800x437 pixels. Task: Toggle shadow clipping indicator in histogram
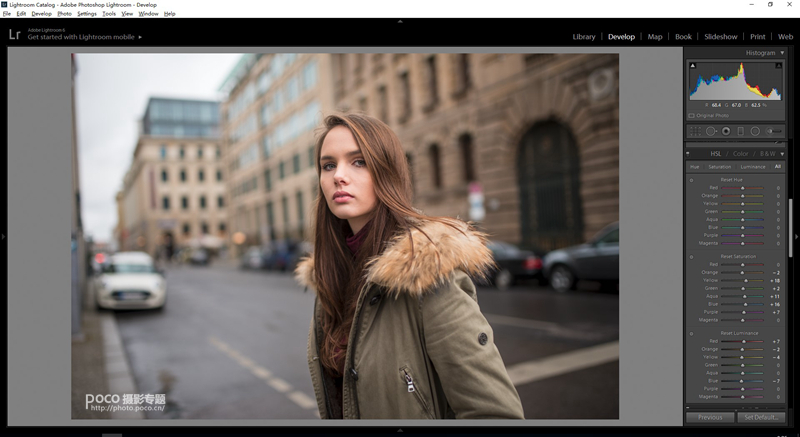[x=693, y=66]
